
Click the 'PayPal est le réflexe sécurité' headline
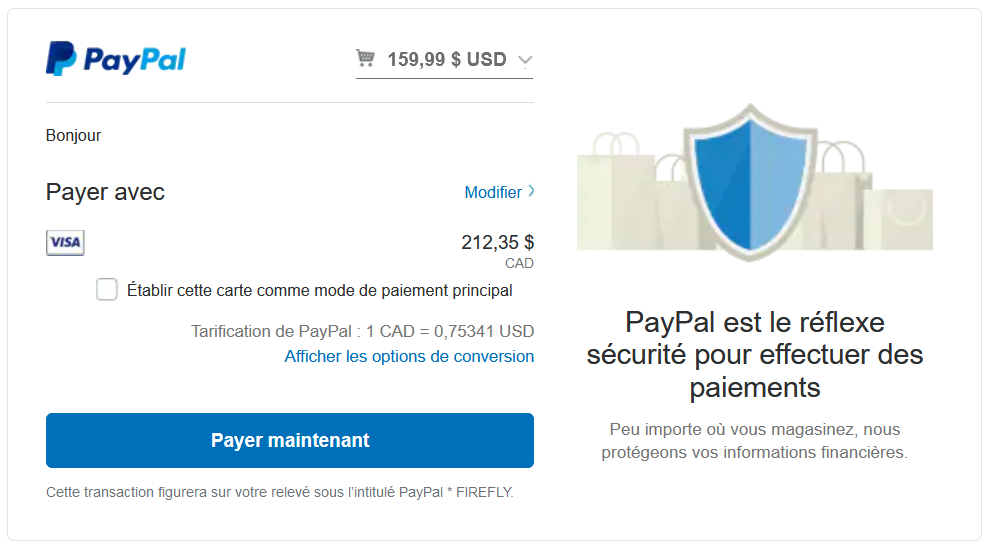755,354
